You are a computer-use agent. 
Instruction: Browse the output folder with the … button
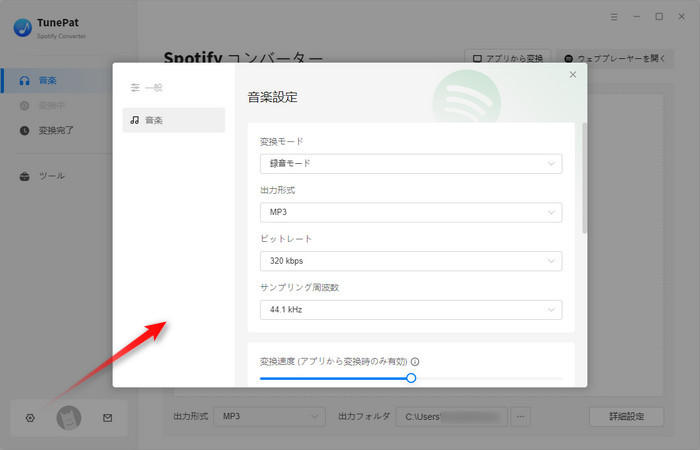521,417
